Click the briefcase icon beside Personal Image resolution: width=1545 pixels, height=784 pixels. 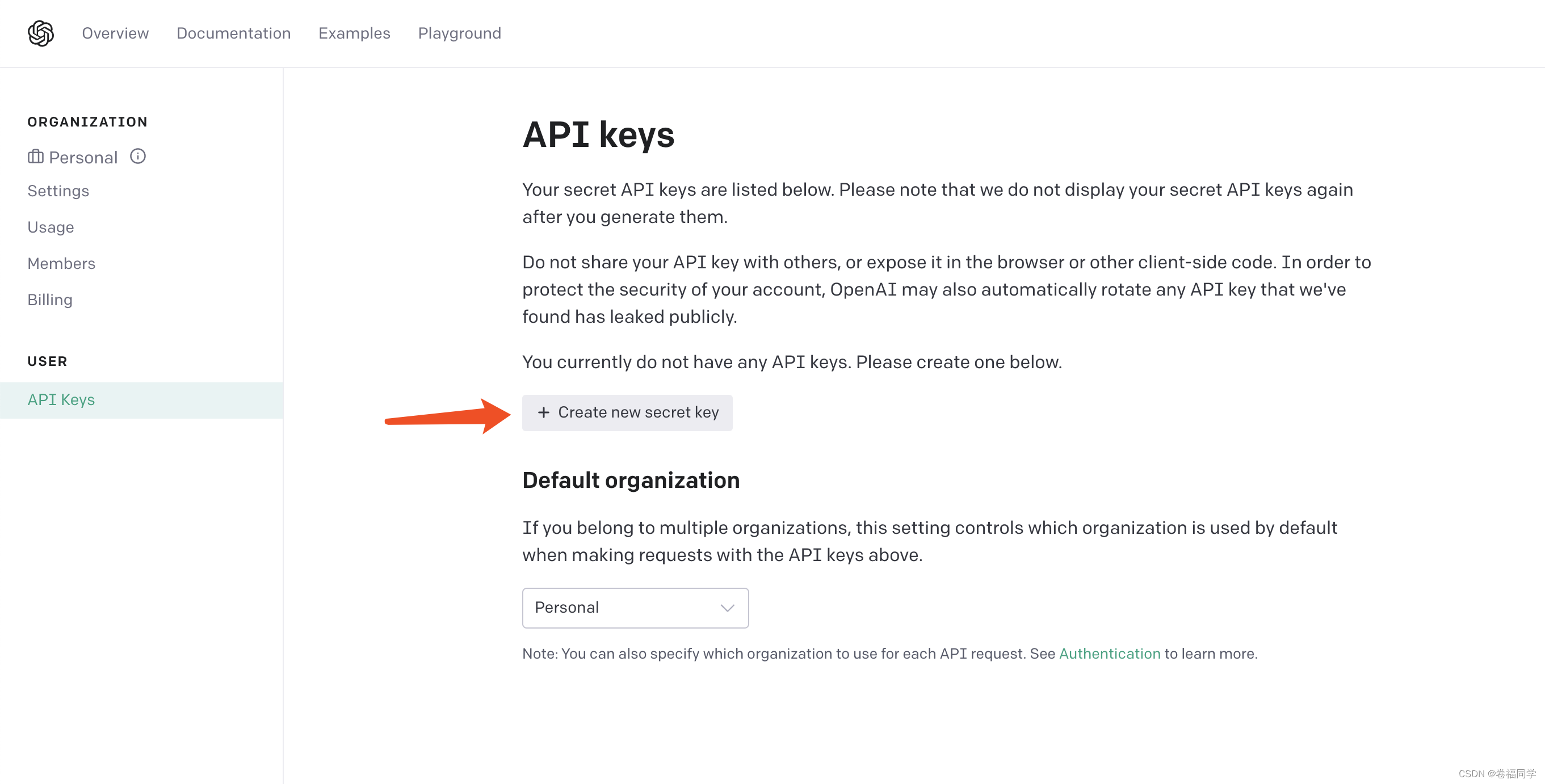click(35, 157)
